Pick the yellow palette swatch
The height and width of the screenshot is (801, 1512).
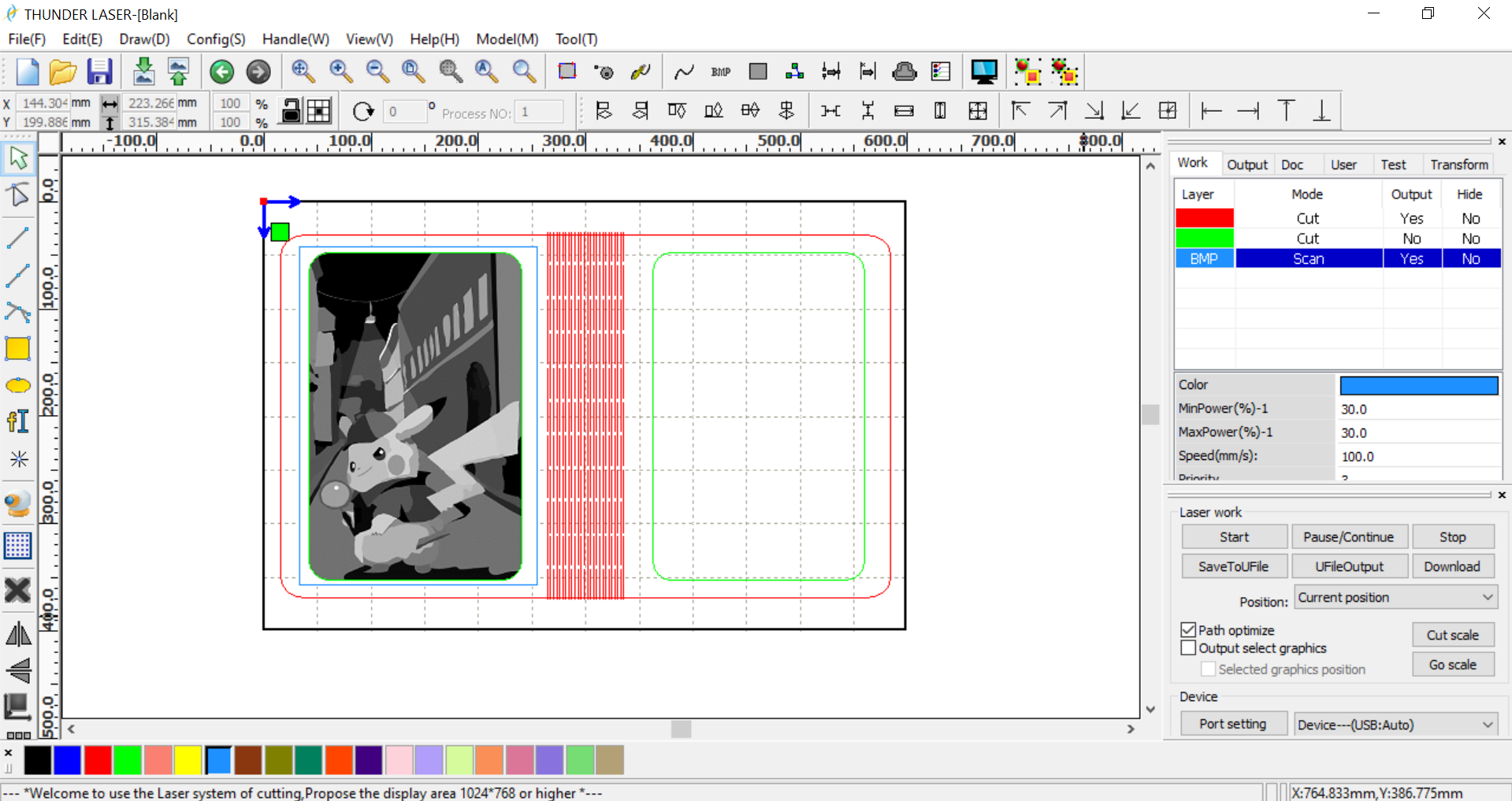pyautogui.click(x=188, y=760)
